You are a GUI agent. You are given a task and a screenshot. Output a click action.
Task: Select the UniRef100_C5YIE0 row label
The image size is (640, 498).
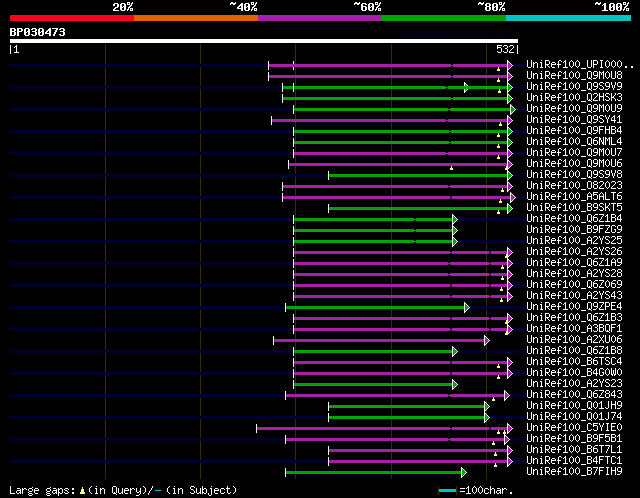574,428
